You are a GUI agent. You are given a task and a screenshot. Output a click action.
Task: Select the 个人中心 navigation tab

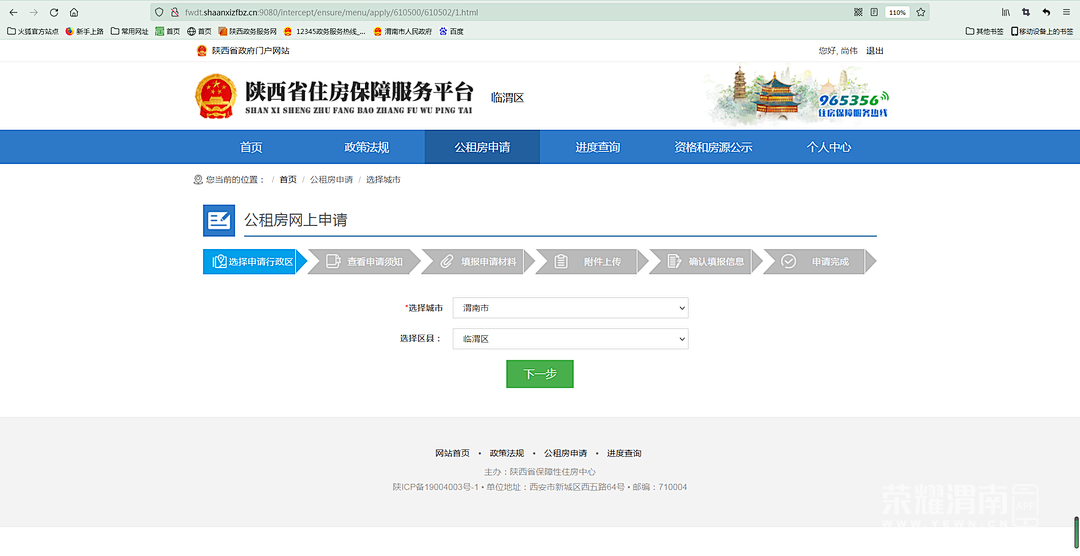point(829,147)
